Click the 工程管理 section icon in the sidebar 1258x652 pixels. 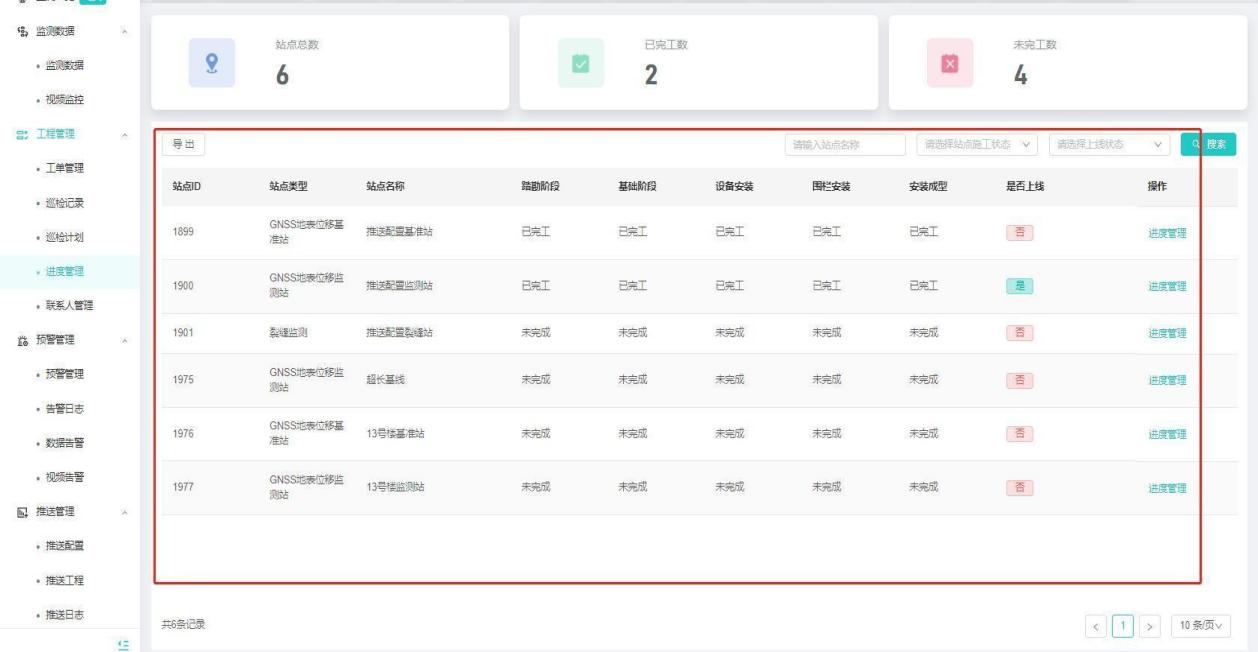(20, 134)
